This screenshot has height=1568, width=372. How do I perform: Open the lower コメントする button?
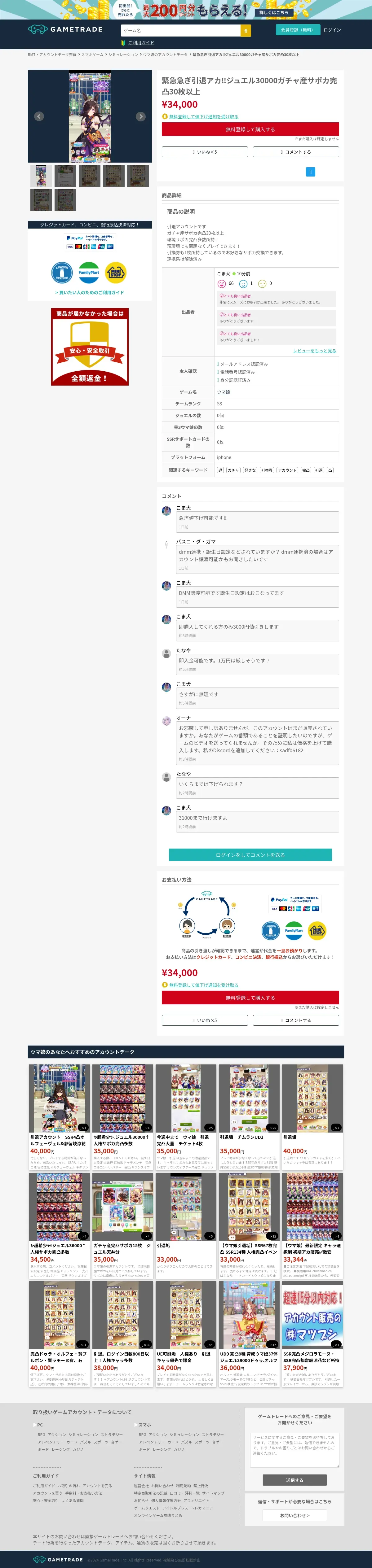(x=296, y=1020)
